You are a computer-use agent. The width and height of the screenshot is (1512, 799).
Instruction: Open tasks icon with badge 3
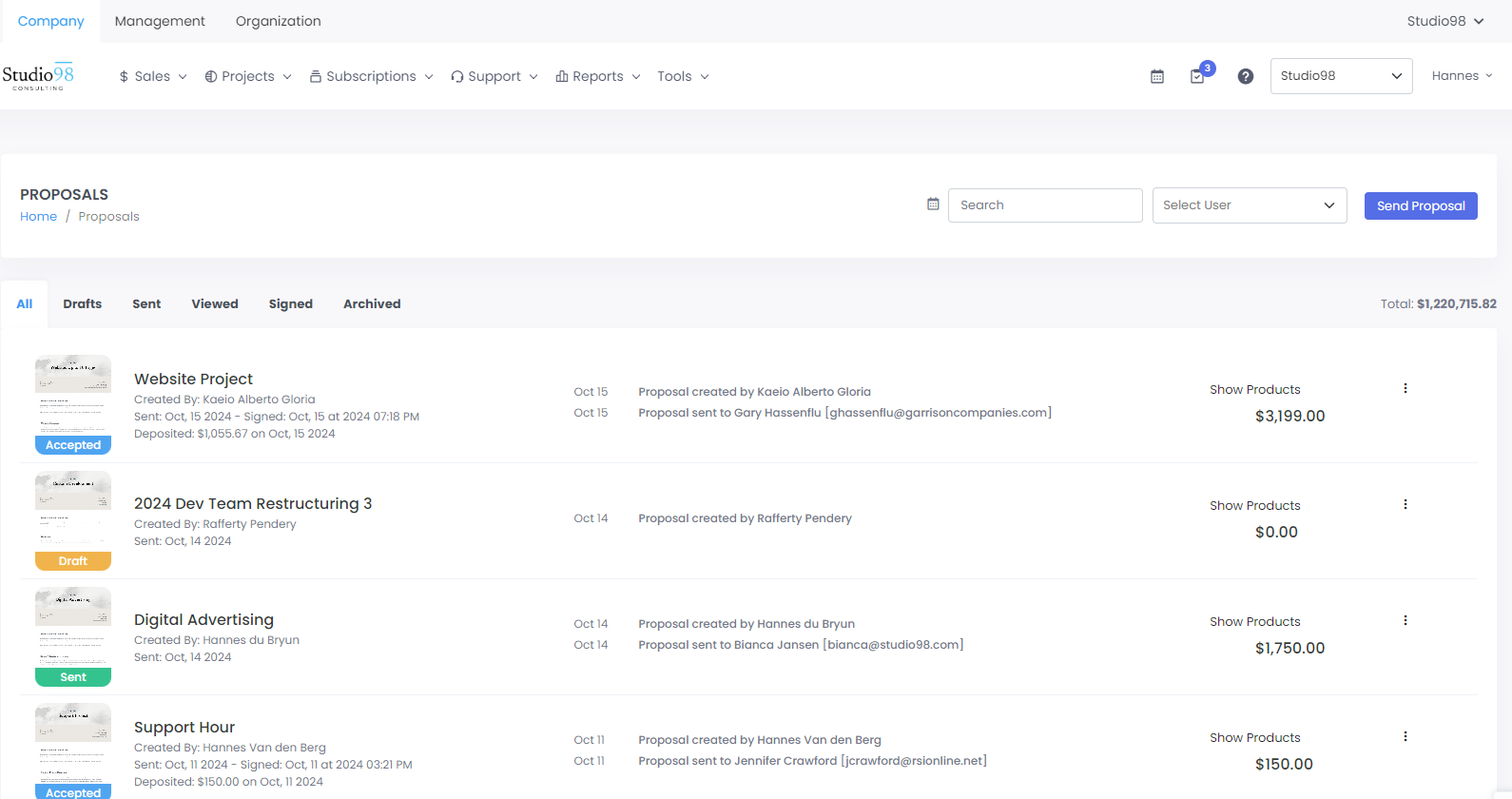(1198, 76)
